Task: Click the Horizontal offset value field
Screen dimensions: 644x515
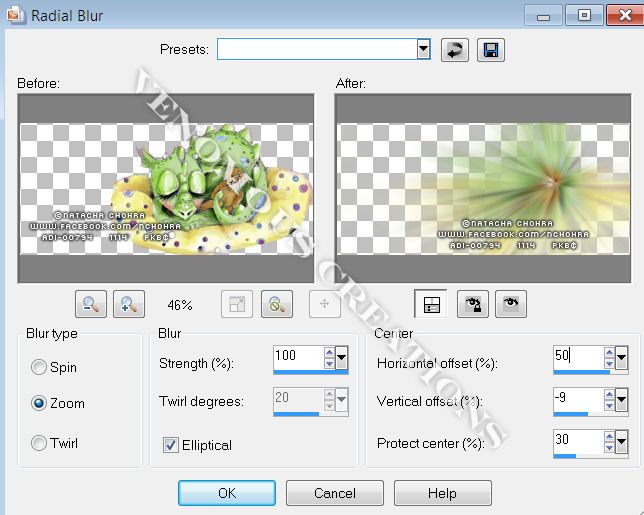Action: click(579, 356)
